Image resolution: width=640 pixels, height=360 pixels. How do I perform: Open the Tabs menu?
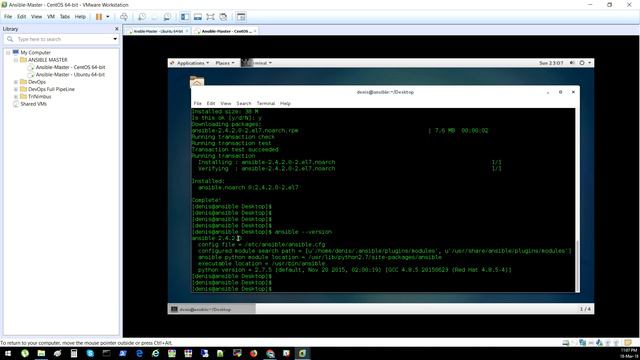tap(65, 17)
